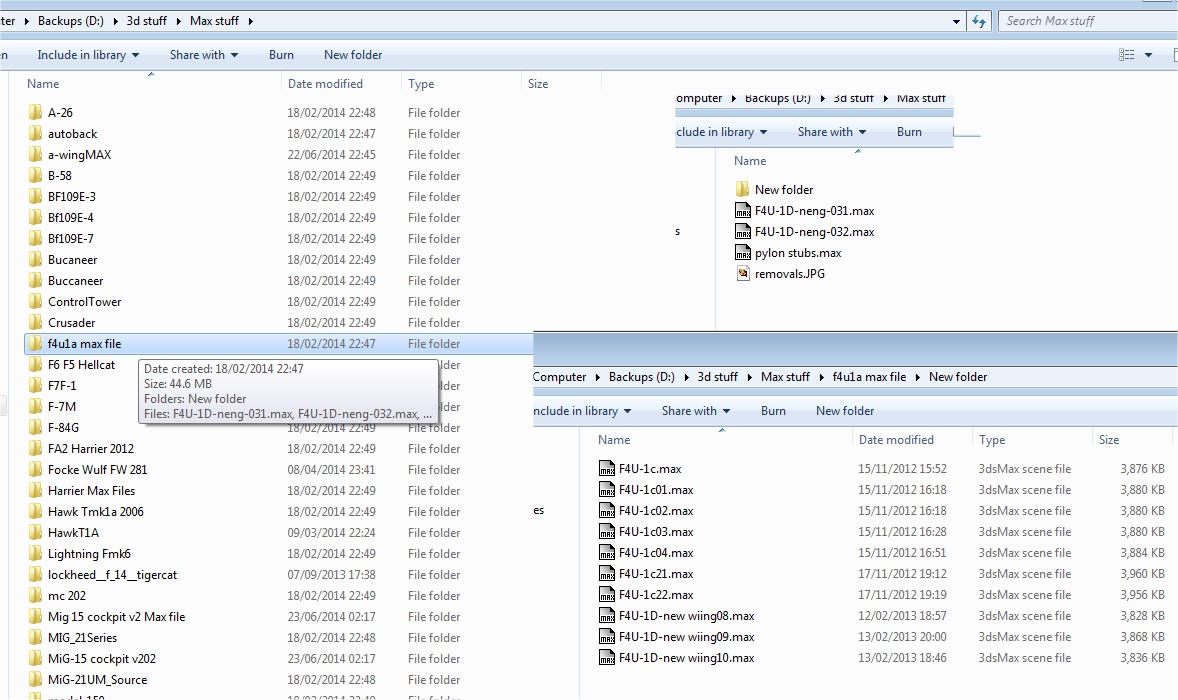Click the refresh icon beside address bar
1178x700 pixels.
pyautogui.click(x=978, y=21)
